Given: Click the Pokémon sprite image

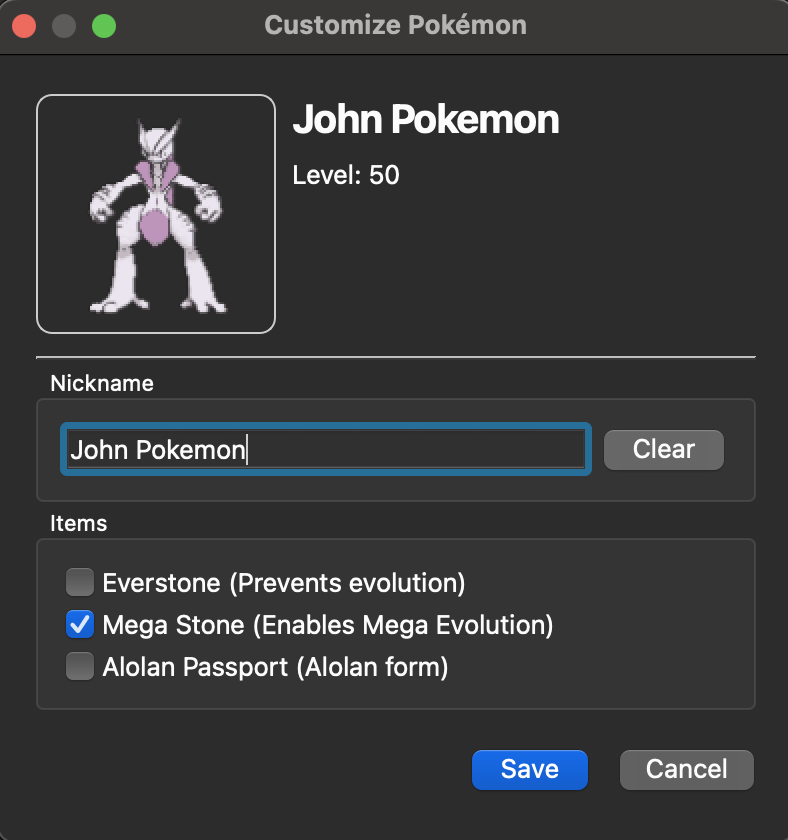Looking at the screenshot, I should pyautogui.click(x=156, y=214).
